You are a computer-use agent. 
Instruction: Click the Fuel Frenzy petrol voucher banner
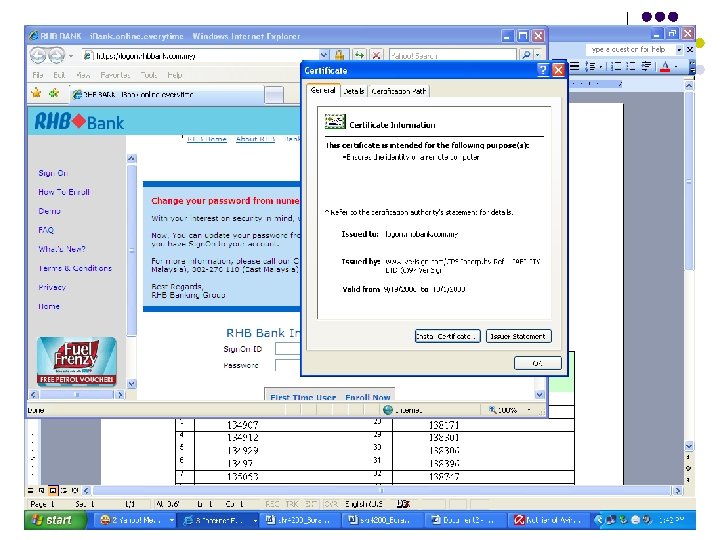pyautogui.click(x=77, y=360)
